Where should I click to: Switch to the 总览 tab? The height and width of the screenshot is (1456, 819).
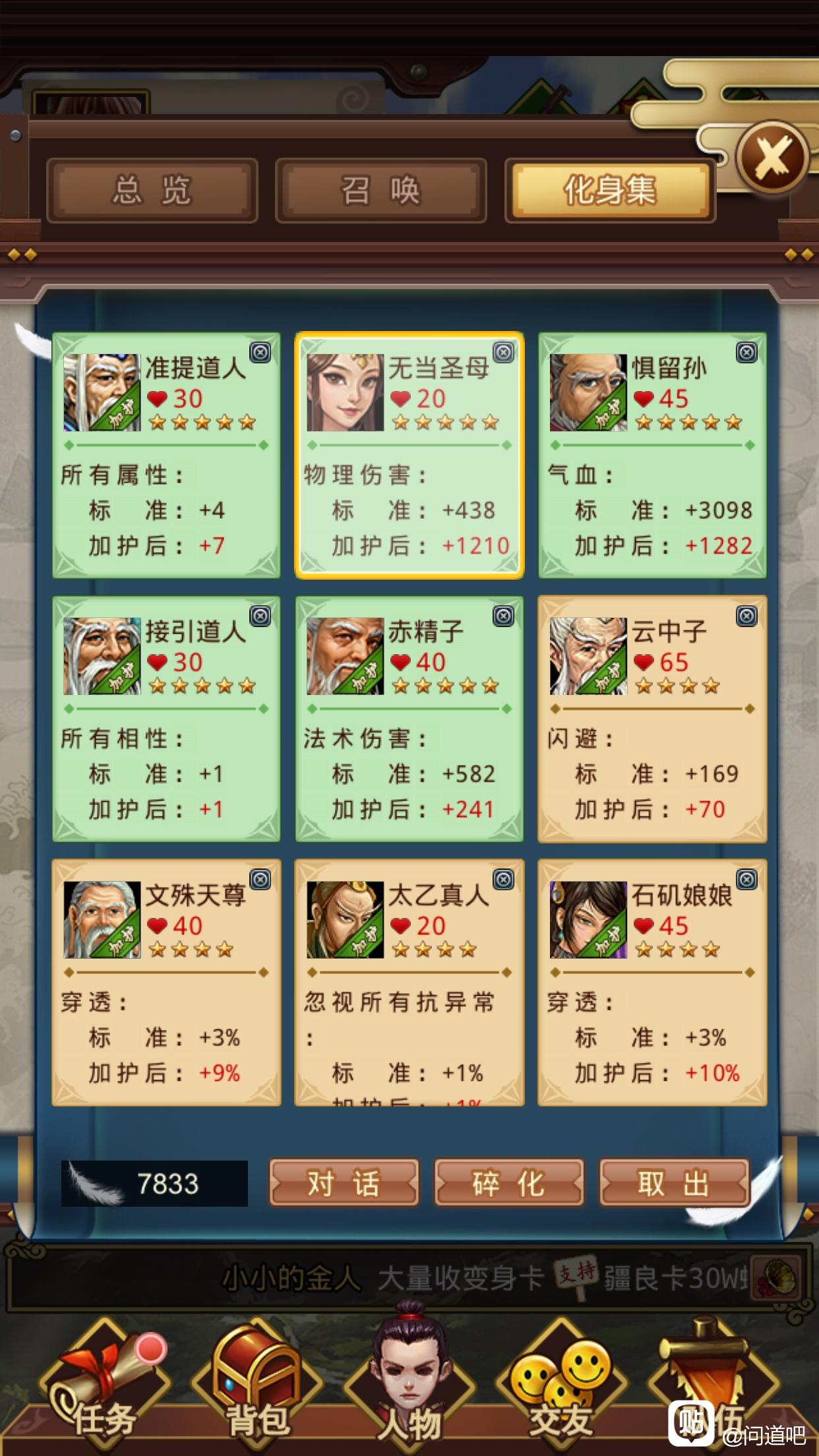tap(152, 191)
